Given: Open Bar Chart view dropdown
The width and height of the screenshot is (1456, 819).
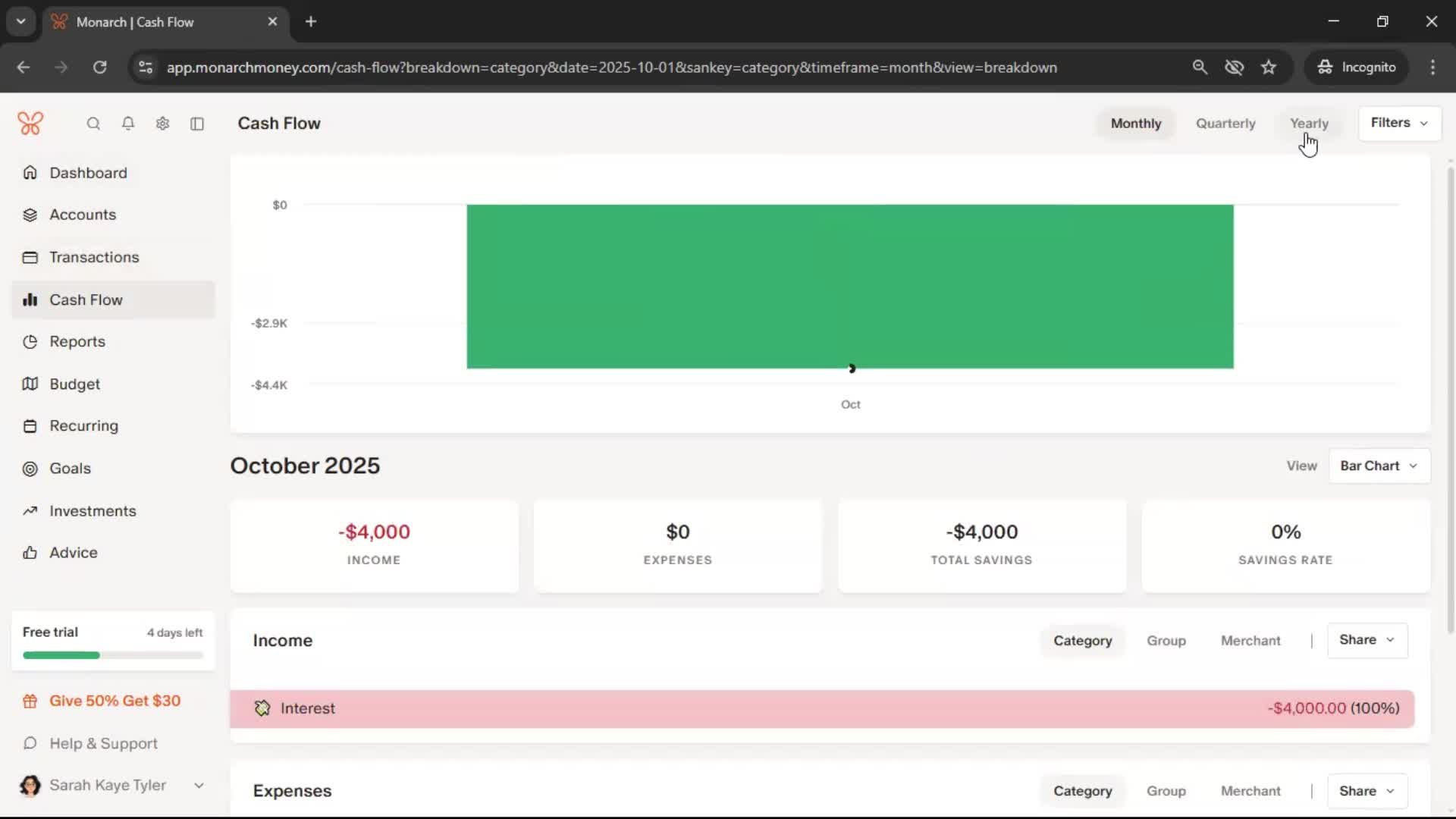Looking at the screenshot, I should coord(1379,466).
